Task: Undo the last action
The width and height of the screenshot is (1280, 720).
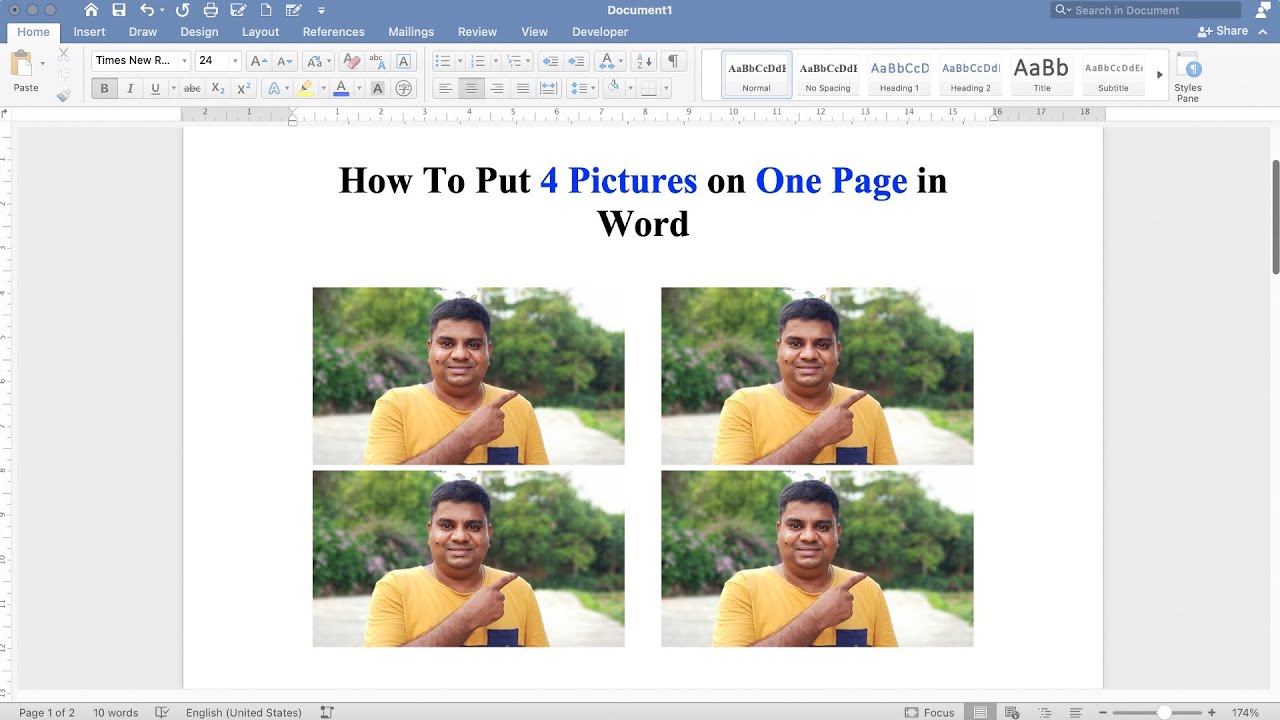Action: click(x=147, y=10)
